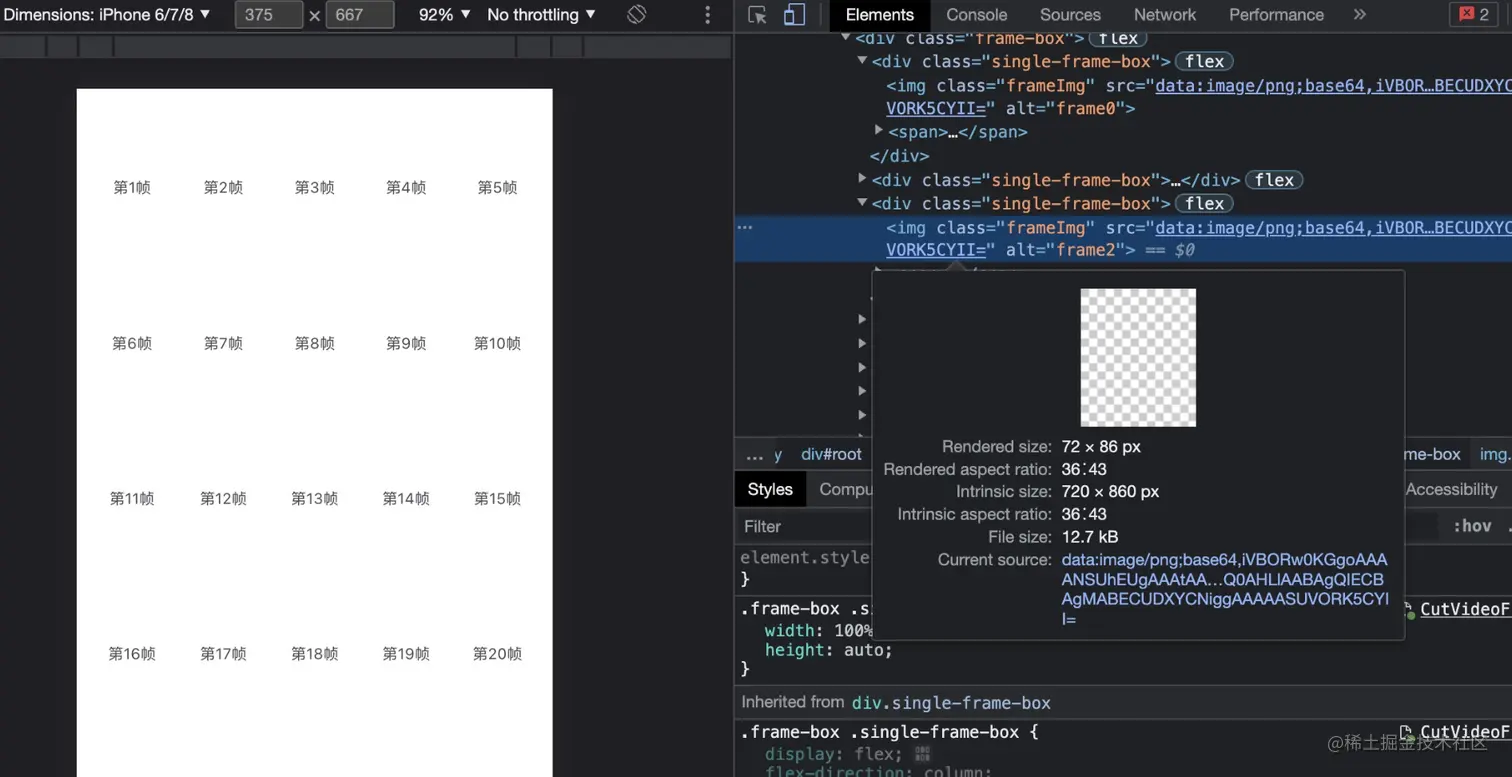Viewport: 1512px width, 777px height.
Task: Switch to the Console tab
Action: point(977,15)
